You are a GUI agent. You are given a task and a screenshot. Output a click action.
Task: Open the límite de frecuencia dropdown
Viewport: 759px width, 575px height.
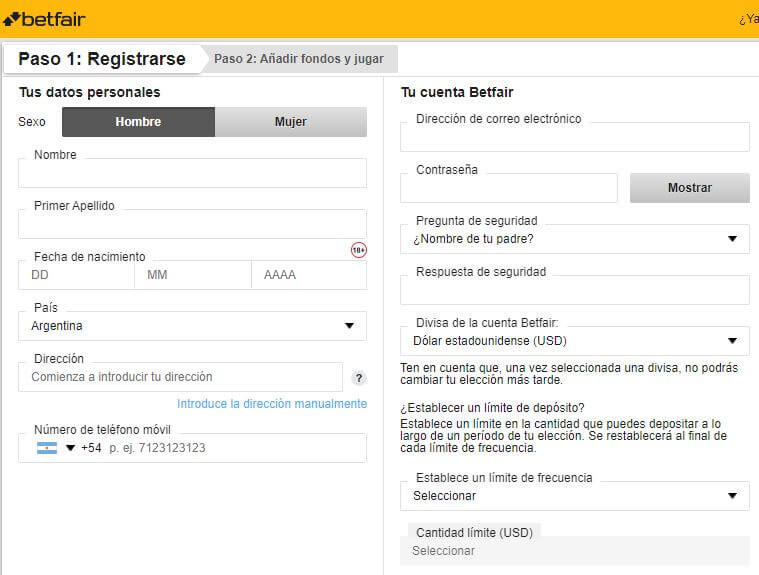point(575,496)
